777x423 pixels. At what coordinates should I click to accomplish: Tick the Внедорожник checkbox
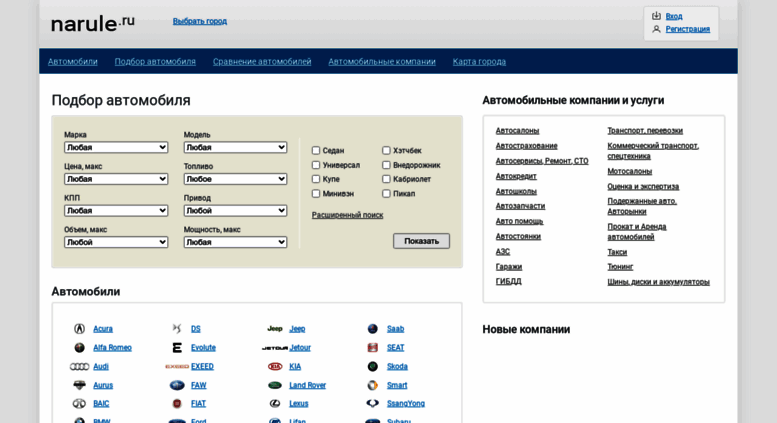[386, 164]
